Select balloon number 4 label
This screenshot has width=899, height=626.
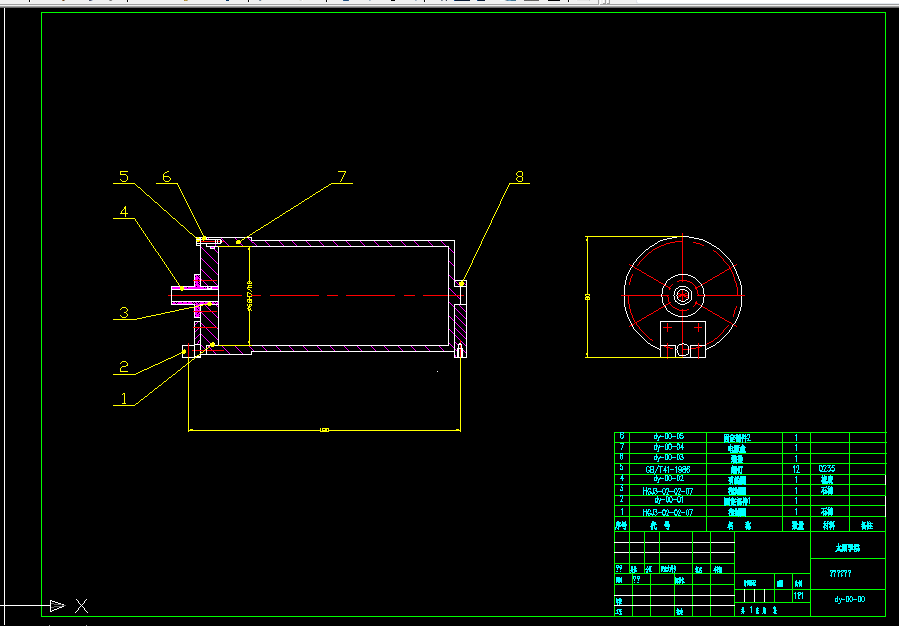(x=124, y=212)
